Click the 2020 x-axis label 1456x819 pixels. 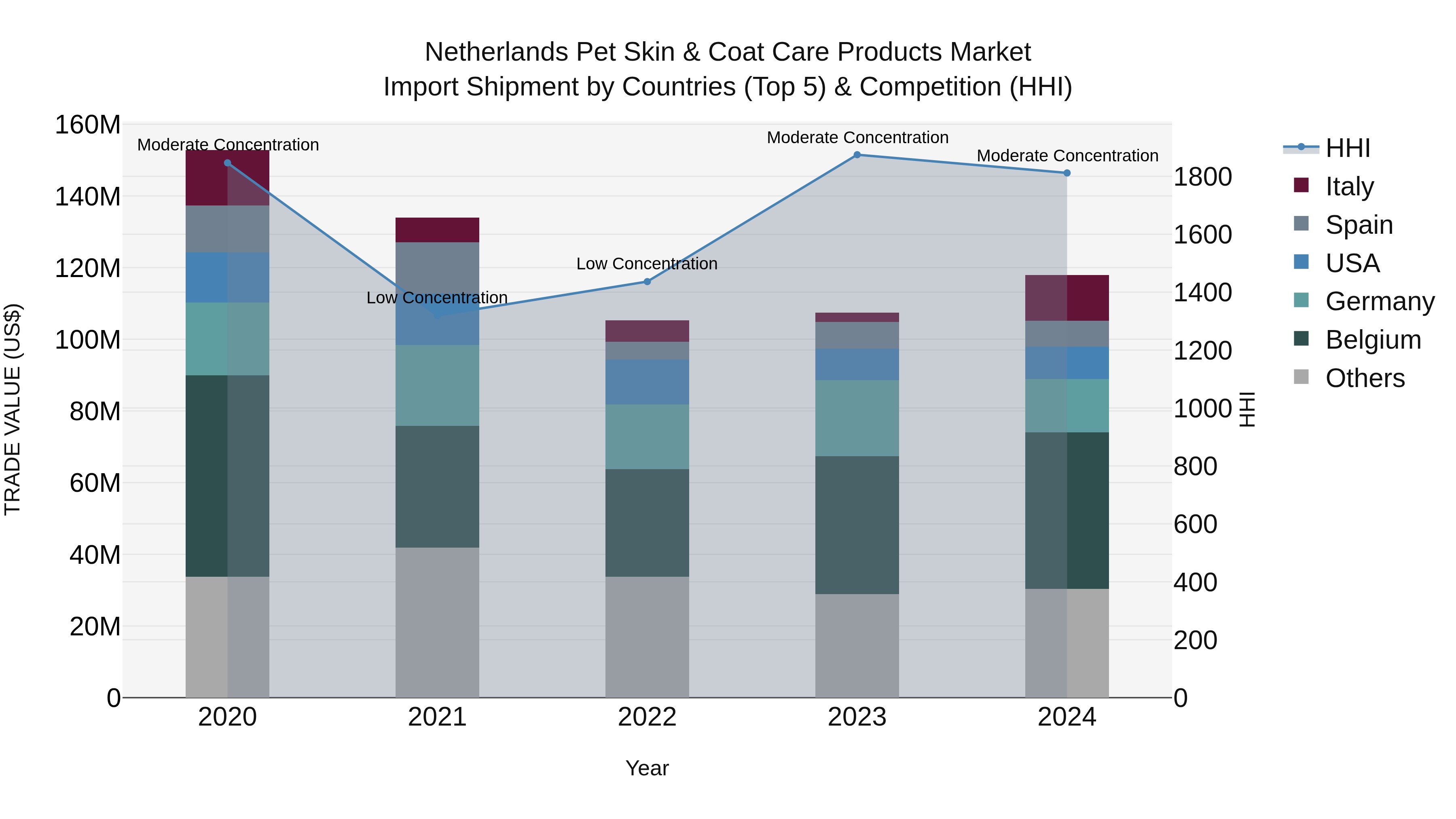pyautogui.click(x=227, y=717)
